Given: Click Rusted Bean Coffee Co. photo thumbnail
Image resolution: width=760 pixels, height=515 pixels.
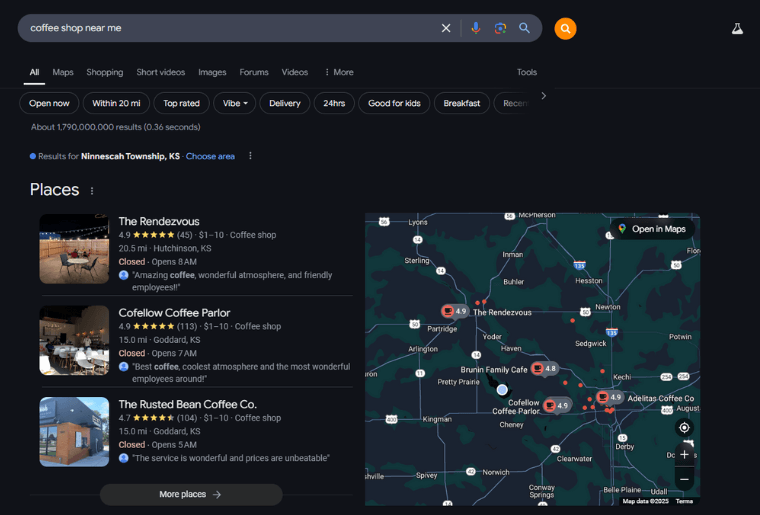Looking at the screenshot, I should pyautogui.click(x=74, y=432).
